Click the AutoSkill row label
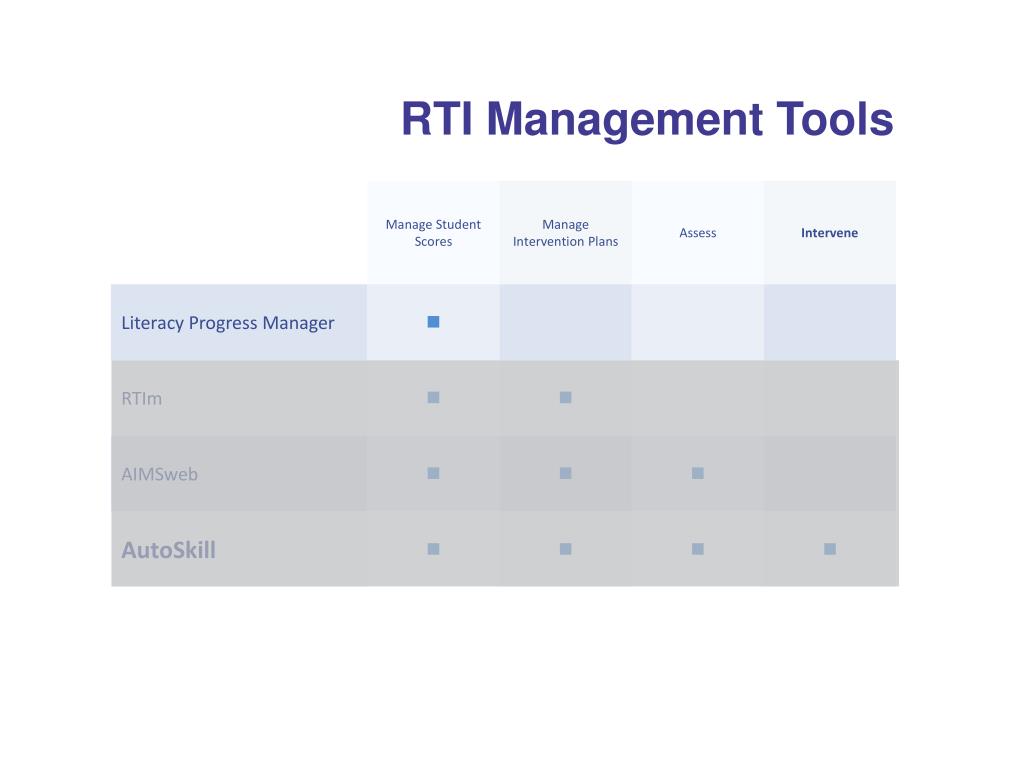Screen dimensions: 1024x768 [x=168, y=550]
